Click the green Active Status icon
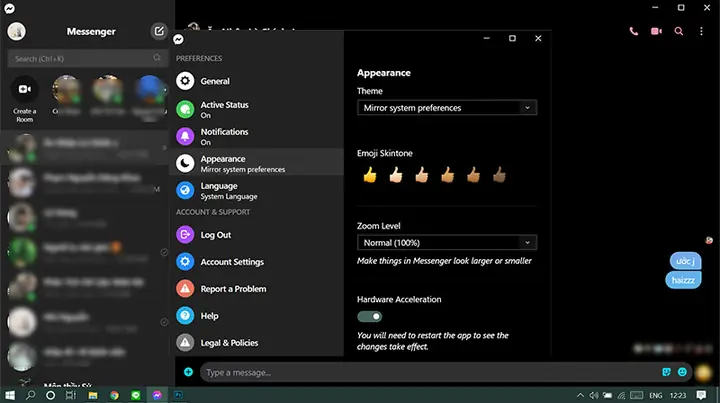The height and width of the screenshot is (403, 720). [185, 110]
